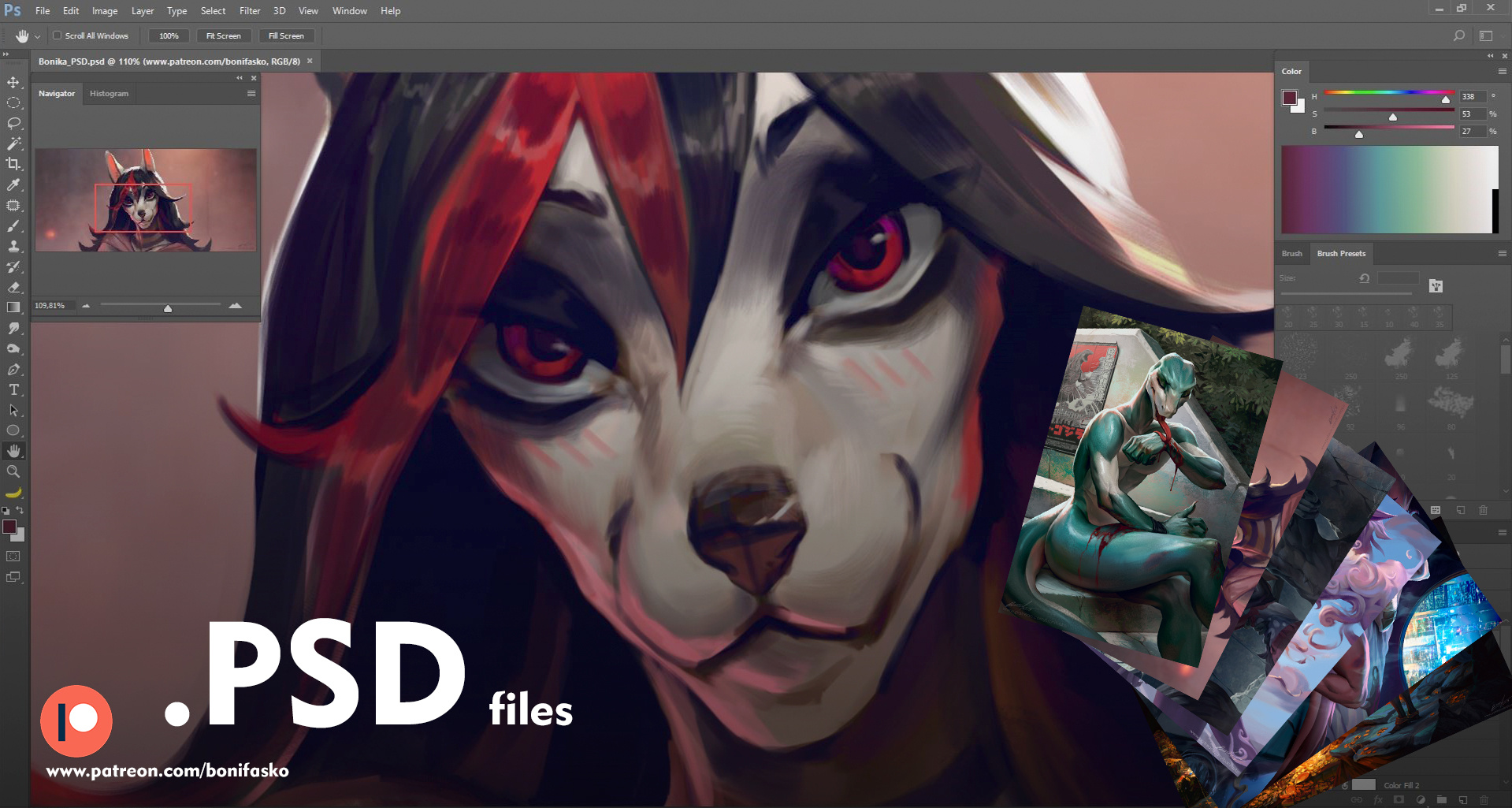Swap foreground and background colors
Image resolution: width=1512 pixels, height=808 pixels.
point(20,510)
